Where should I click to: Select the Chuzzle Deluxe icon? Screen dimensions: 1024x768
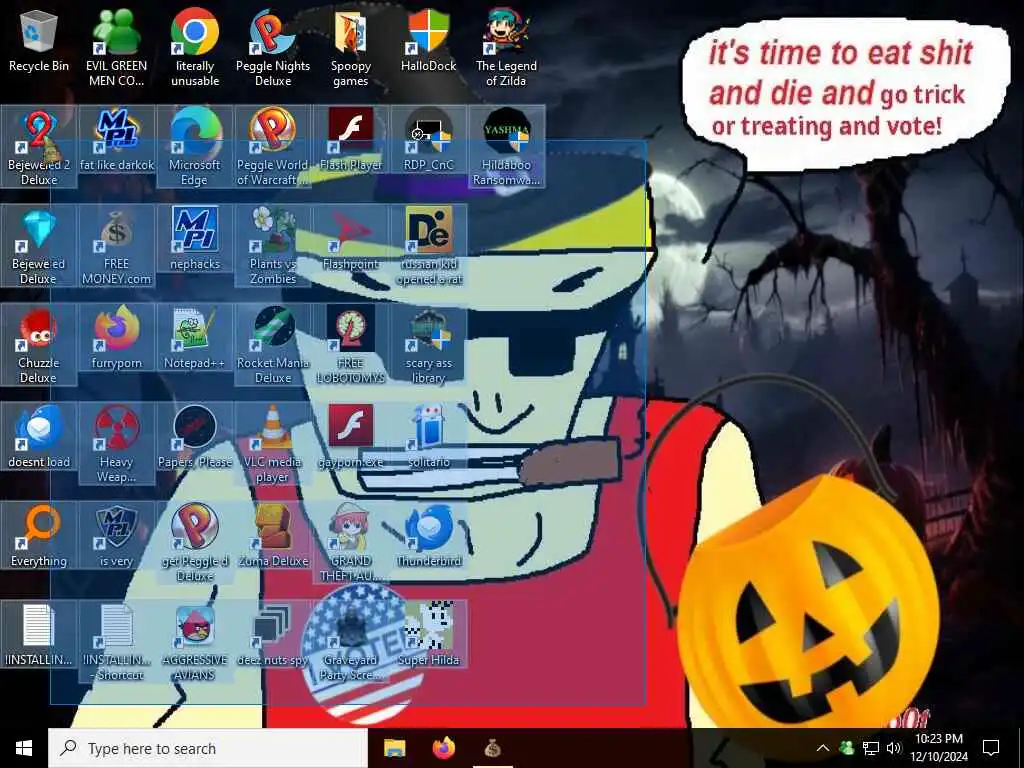(x=39, y=345)
